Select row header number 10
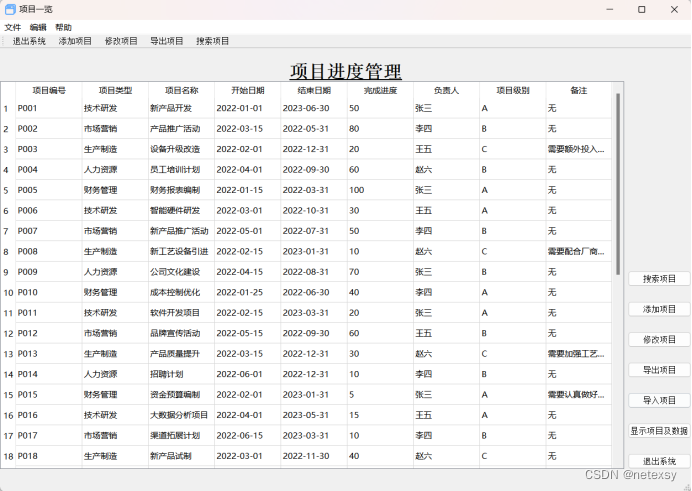Viewport: 692px width, 491px height. coord(8,292)
